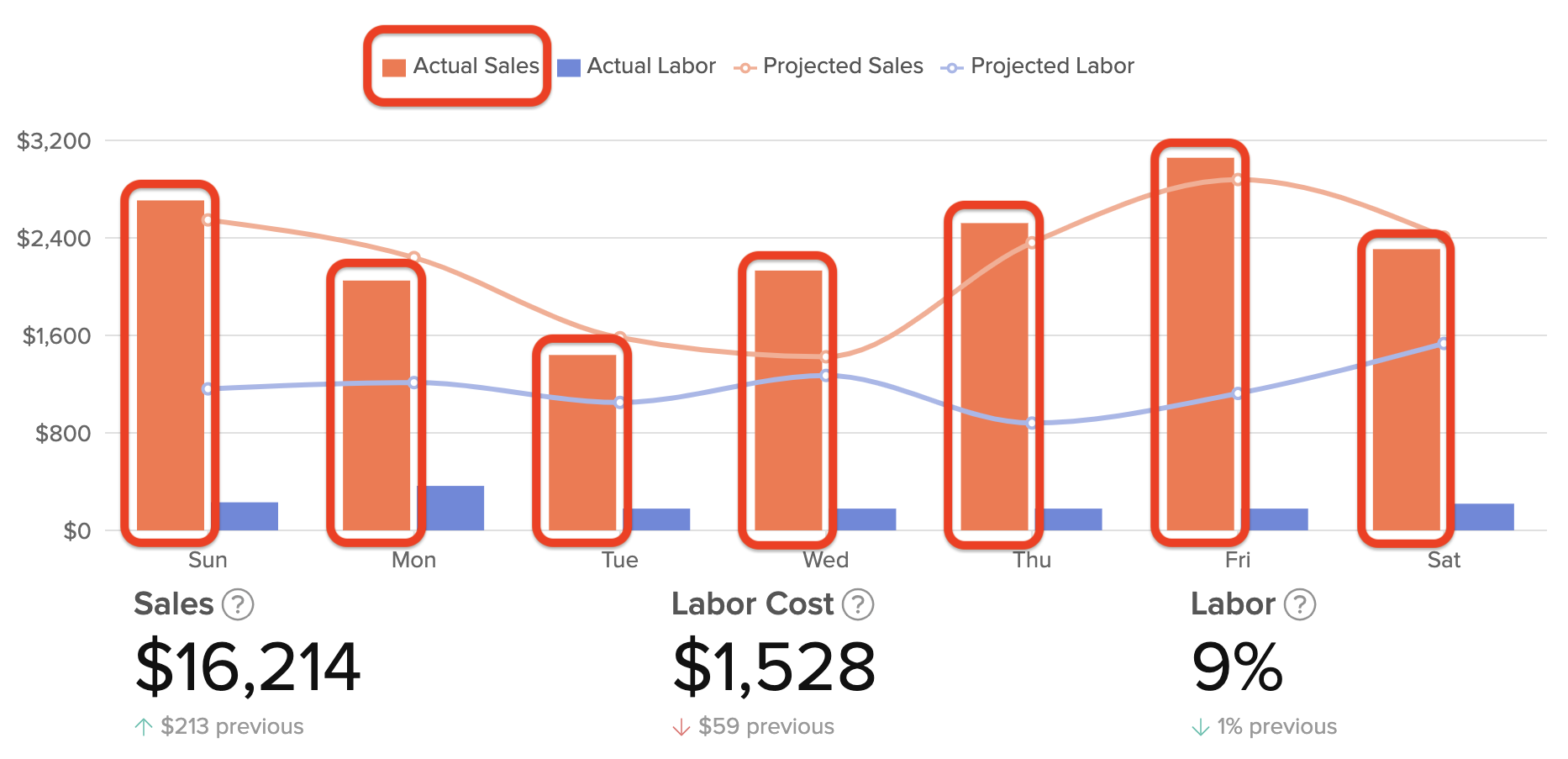Click the Projected Sales point for Friday

[1238, 179]
